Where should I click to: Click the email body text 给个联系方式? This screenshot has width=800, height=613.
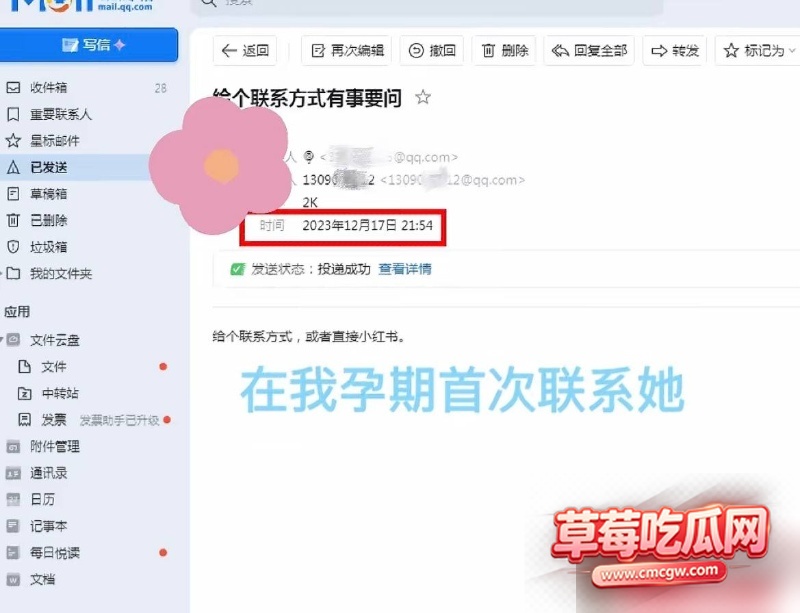(252, 337)
